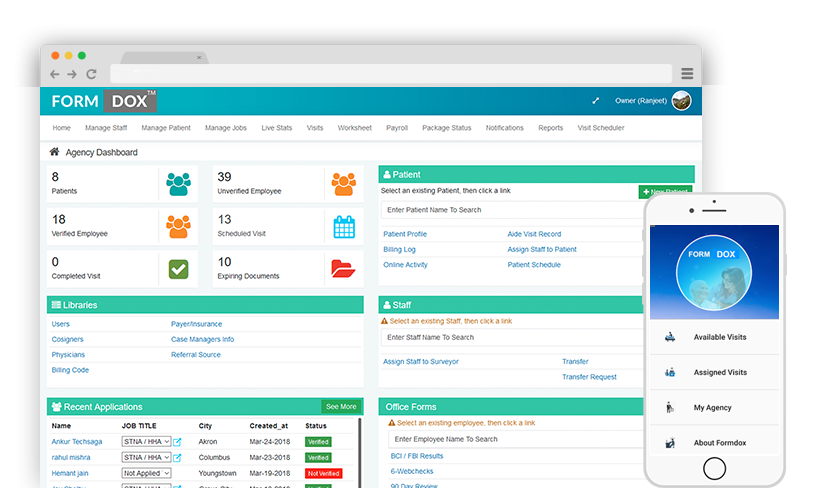Open the Manage Patient menu
The image size is (816, 488).
point(166,128)
